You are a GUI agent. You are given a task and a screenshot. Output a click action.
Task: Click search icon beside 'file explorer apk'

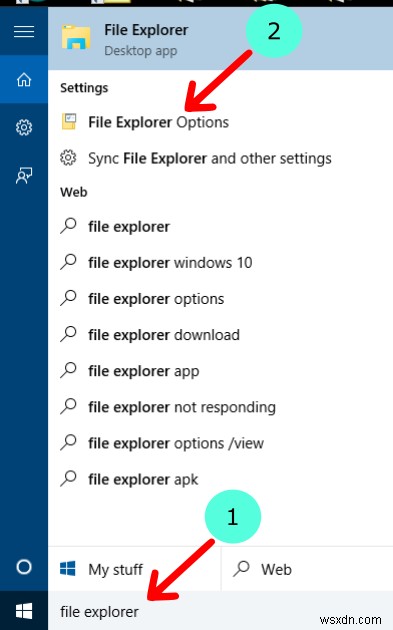pyautogui.click(x=68, y=479)
